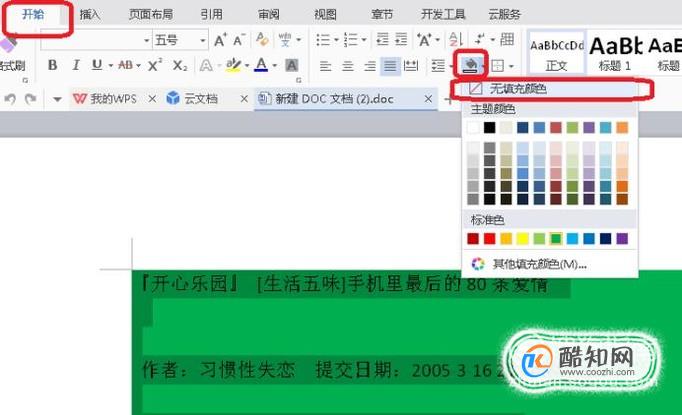This screenshot has height=415, width=682.
Task: Set paragraph to align right
Action: point(370,66)
